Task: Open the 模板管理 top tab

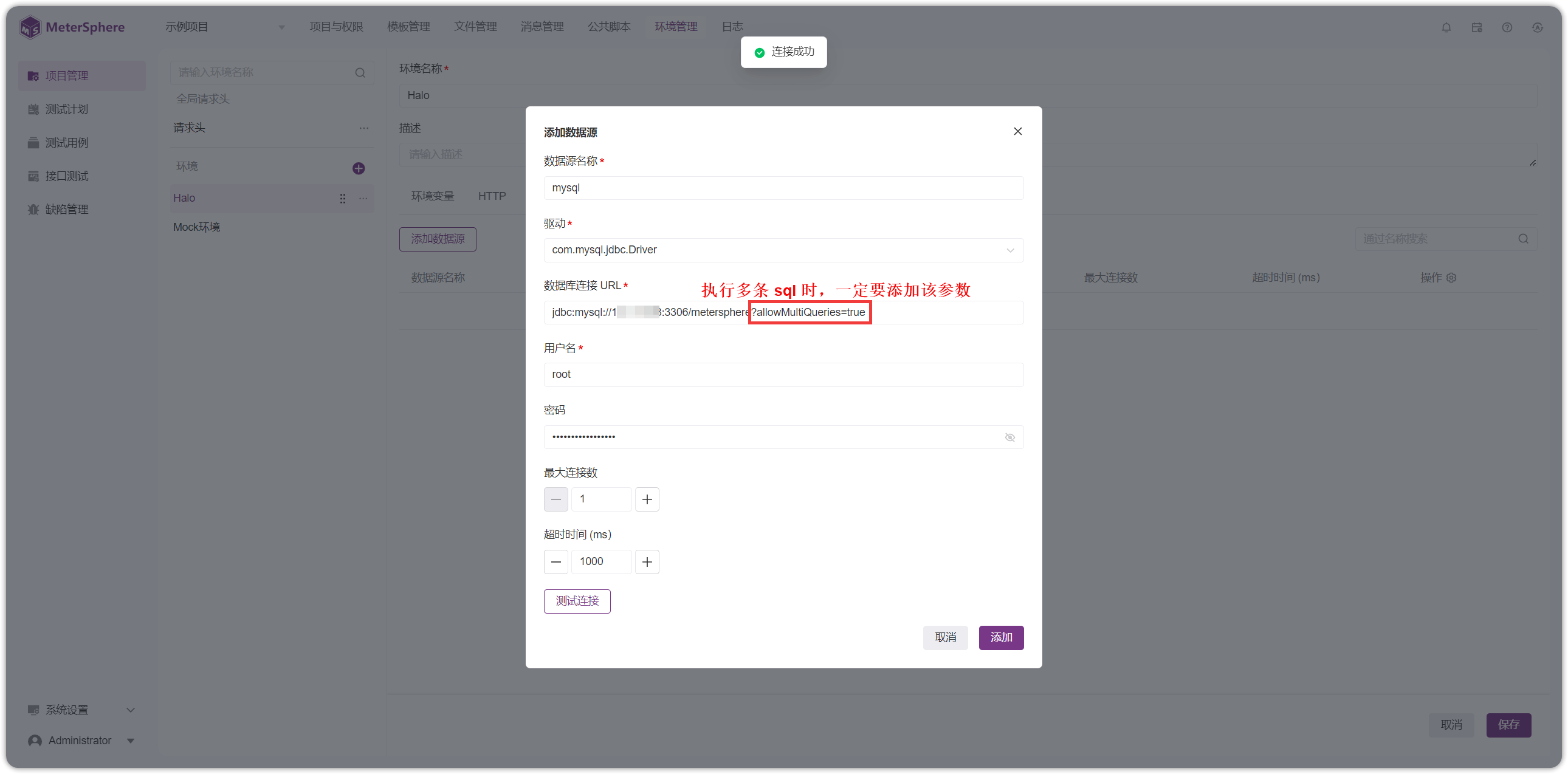Action: pyautogui.click(x=408, y=27)
